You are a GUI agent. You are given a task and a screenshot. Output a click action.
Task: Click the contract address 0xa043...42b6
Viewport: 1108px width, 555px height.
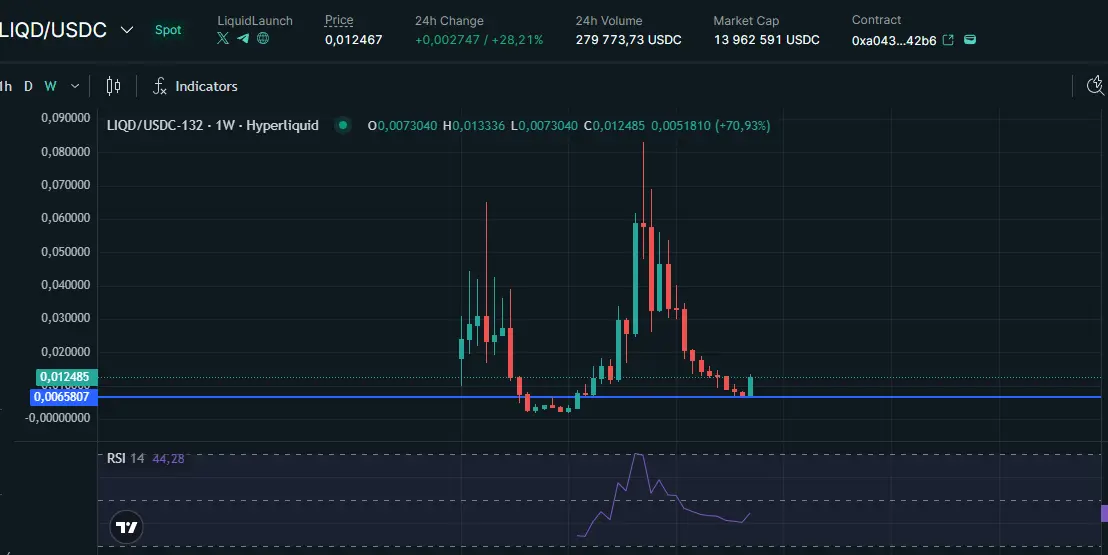click(x=894, y=40)
